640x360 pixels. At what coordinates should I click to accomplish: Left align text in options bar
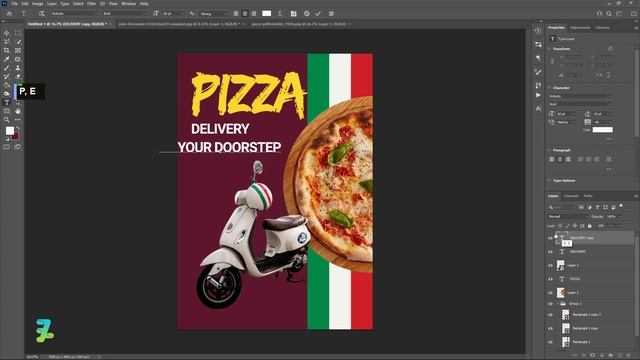pos(236,13)
